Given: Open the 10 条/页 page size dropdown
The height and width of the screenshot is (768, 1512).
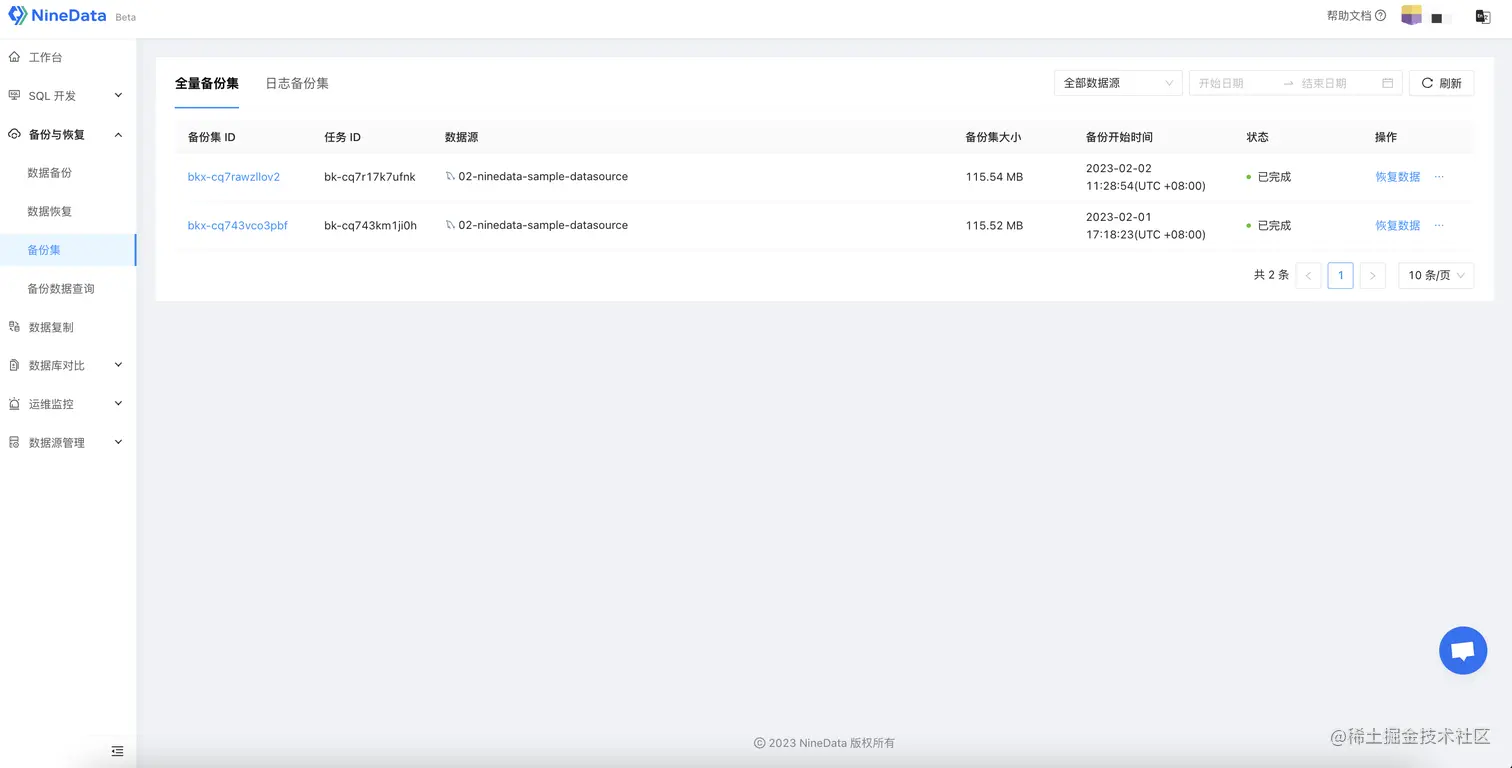Looking at the screenshot, I should tap(1436, 276).
